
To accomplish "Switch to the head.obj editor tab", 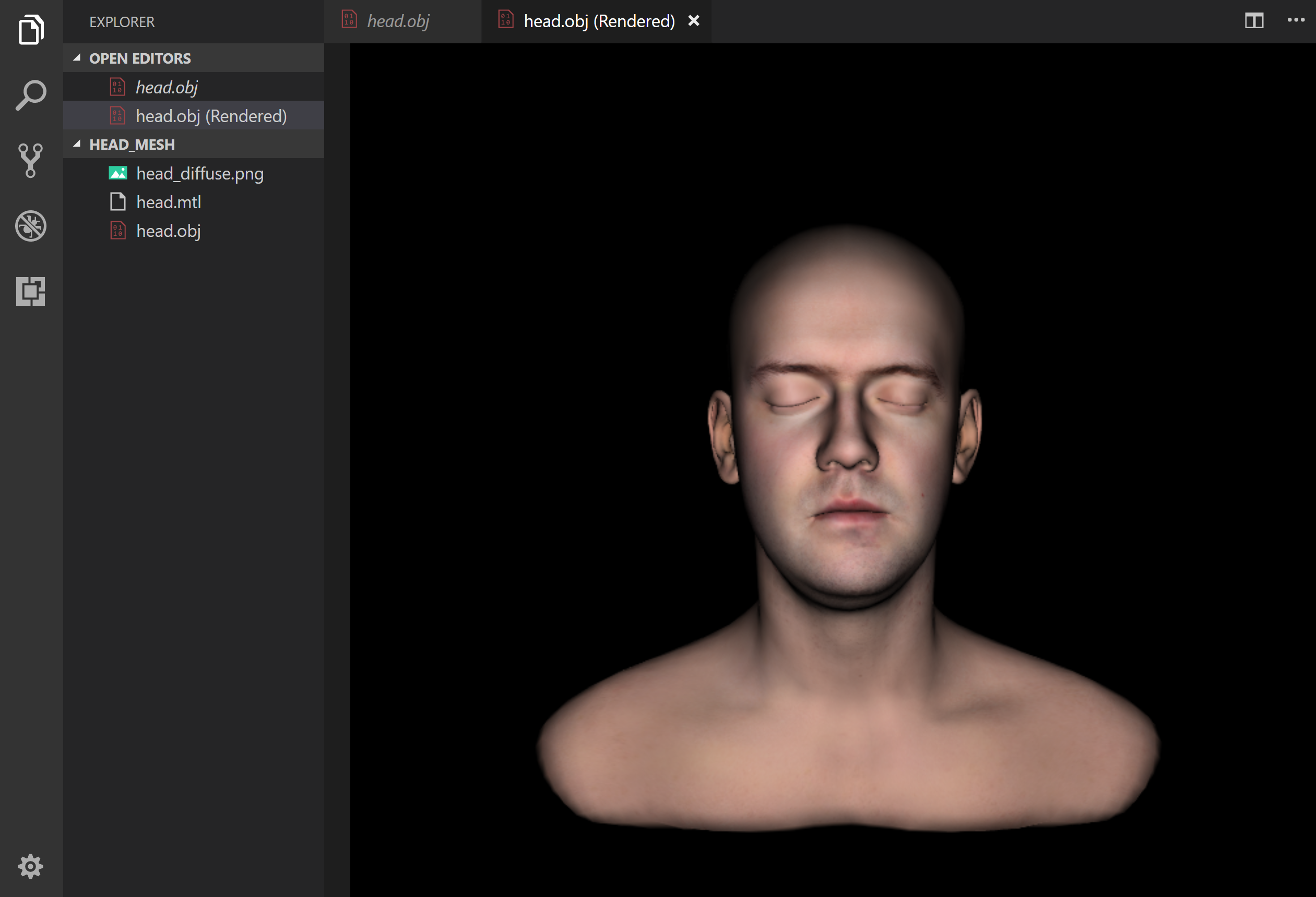I will (x=398, y=21).
